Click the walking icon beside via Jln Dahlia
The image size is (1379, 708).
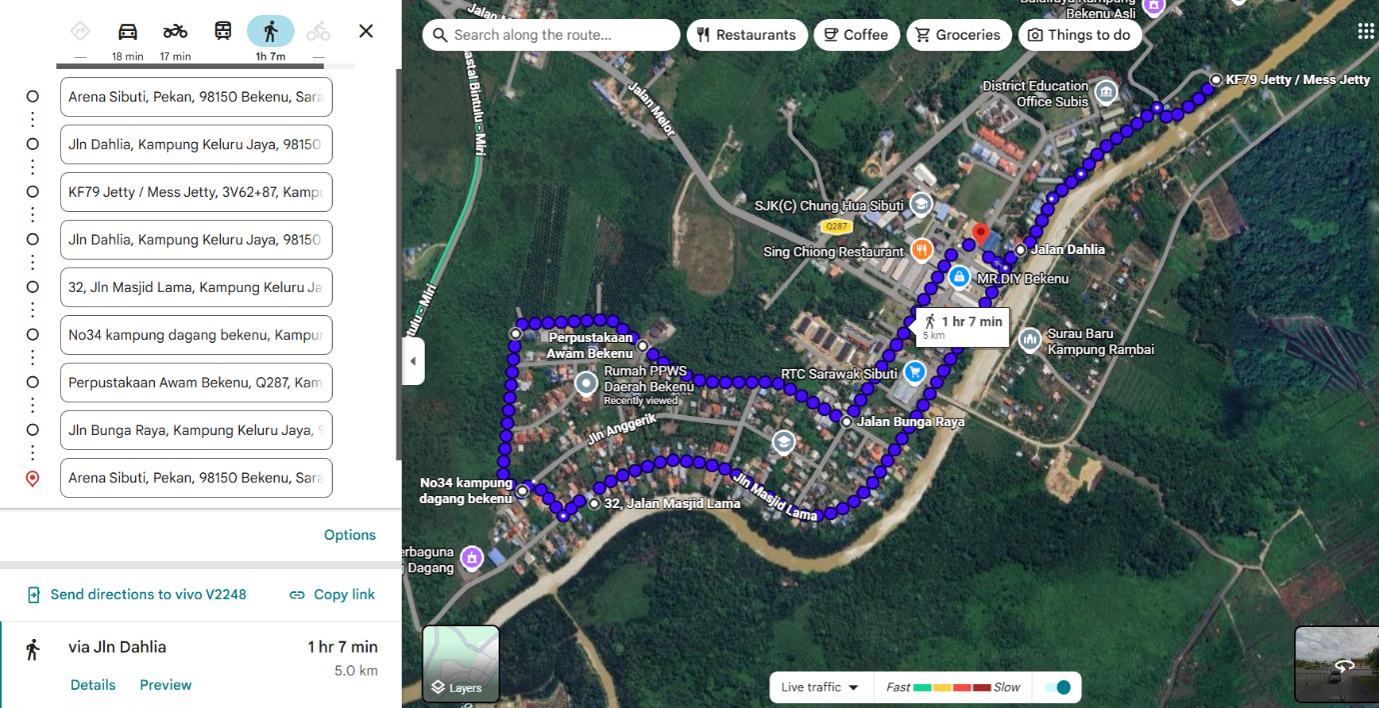point(32,649)
